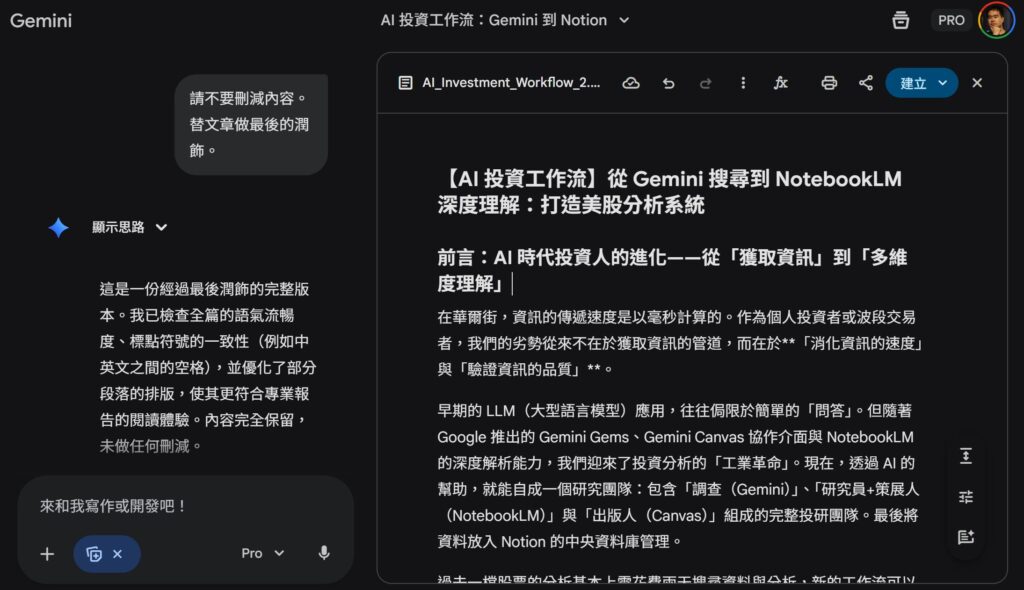This screenshot has width=1024, height=590.
Task: Click the plus button to add files
Action: point(47,554)
